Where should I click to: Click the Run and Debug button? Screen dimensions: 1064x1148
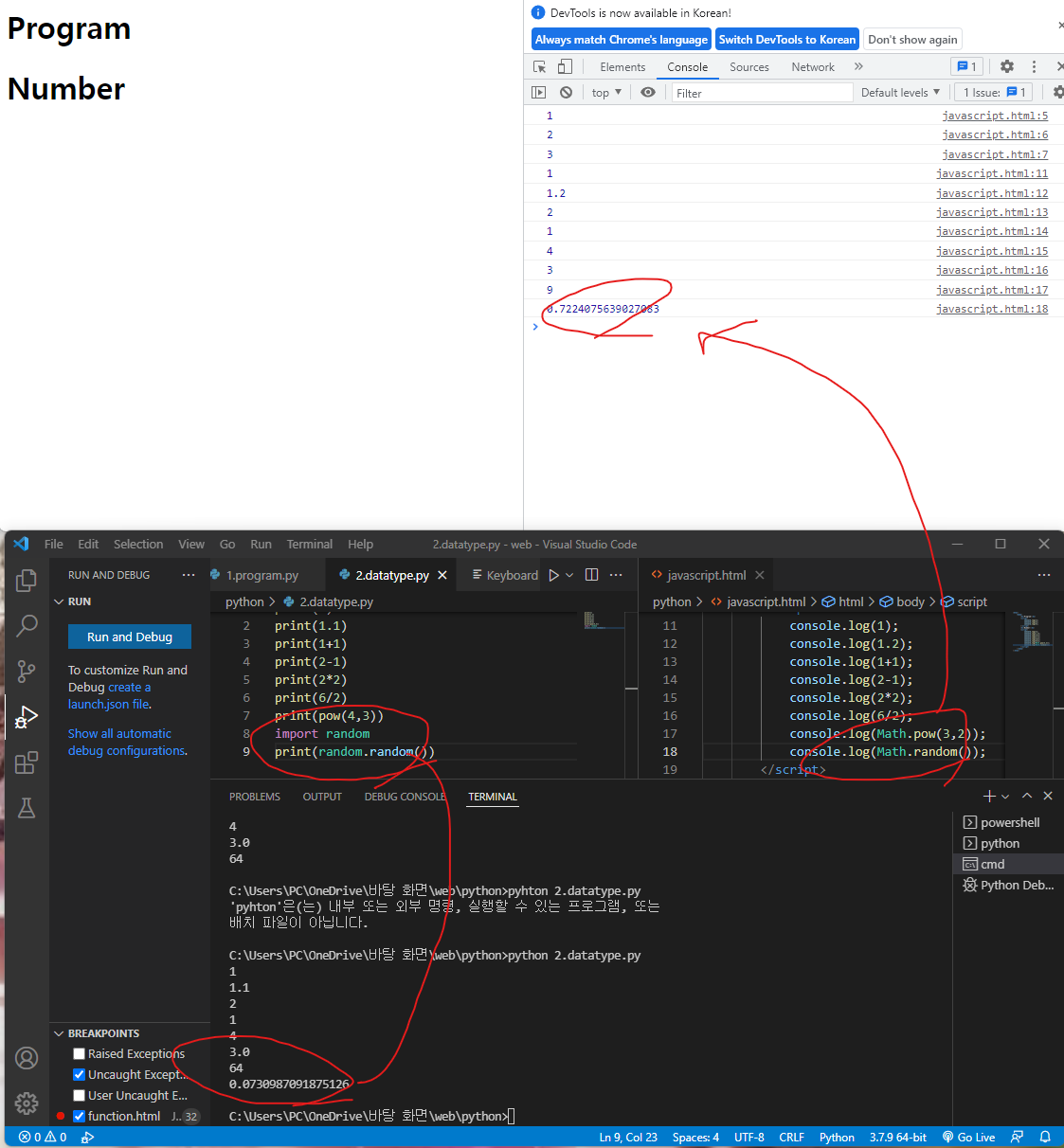coord(130,637)
